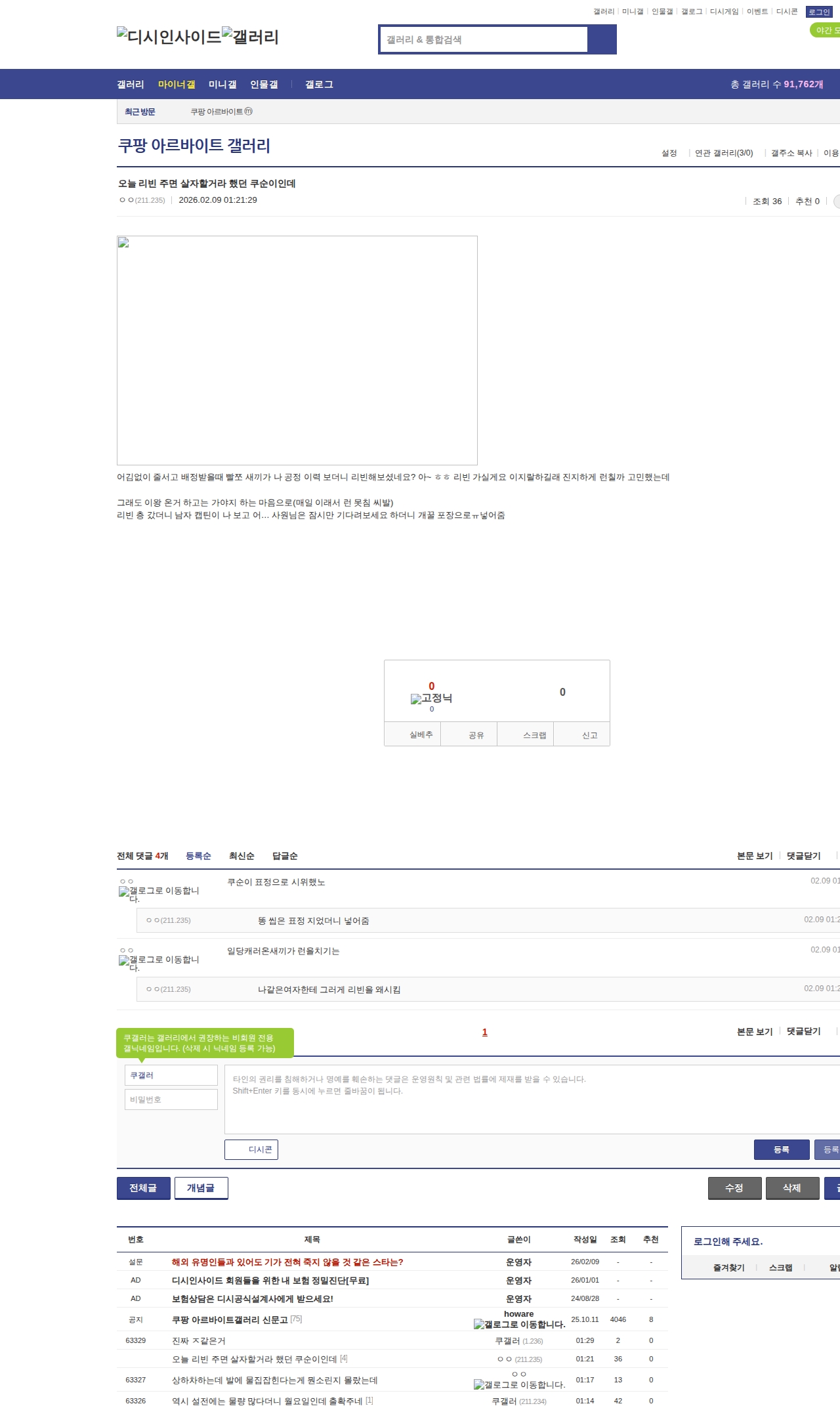
Task: Open AD post 디시인사이드 회원들을 위한 내 보험 정밀진단
Action: click(270, 1281)
